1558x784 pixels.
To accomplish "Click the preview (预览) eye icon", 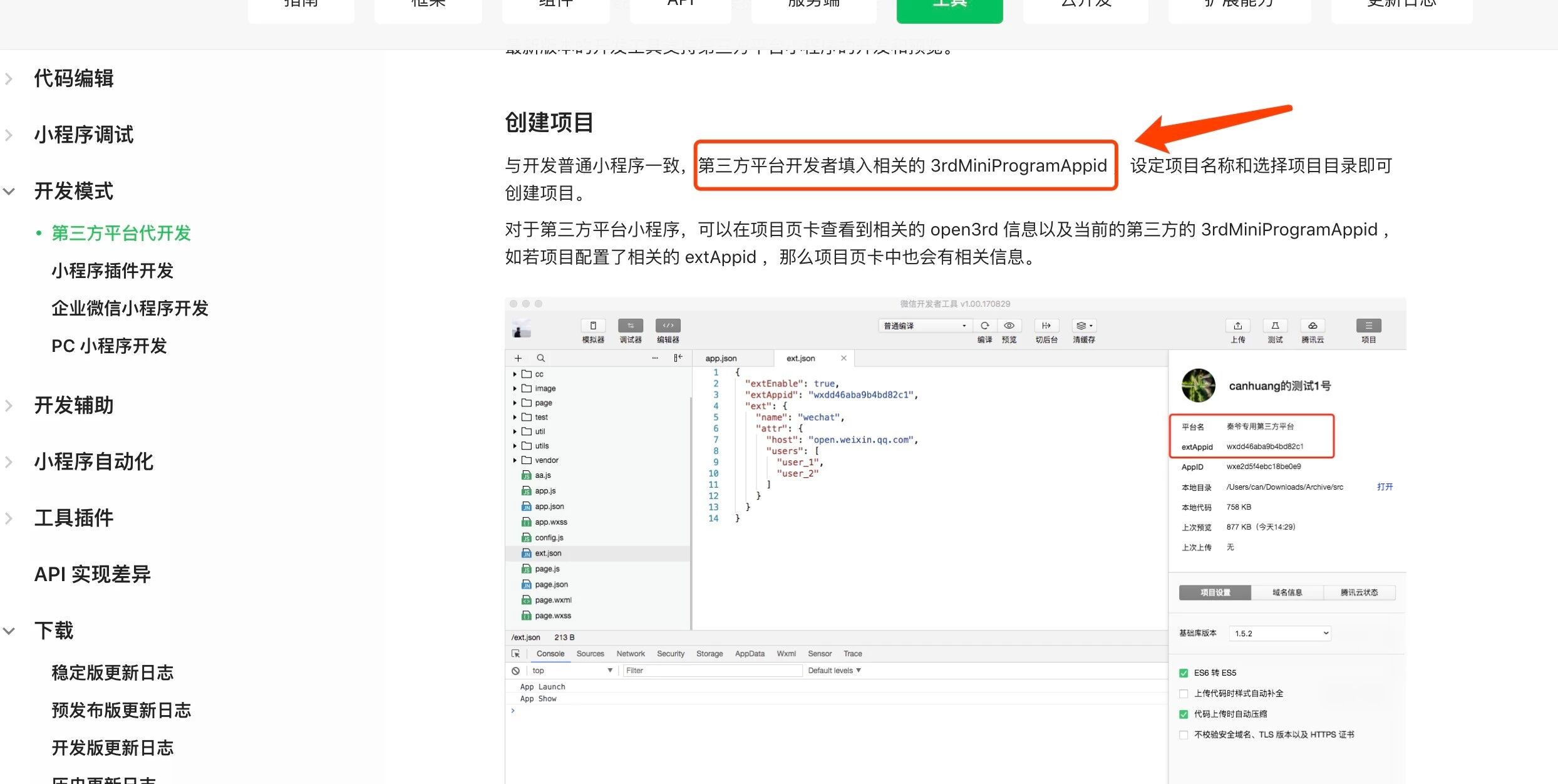I will click(1009, 326).
